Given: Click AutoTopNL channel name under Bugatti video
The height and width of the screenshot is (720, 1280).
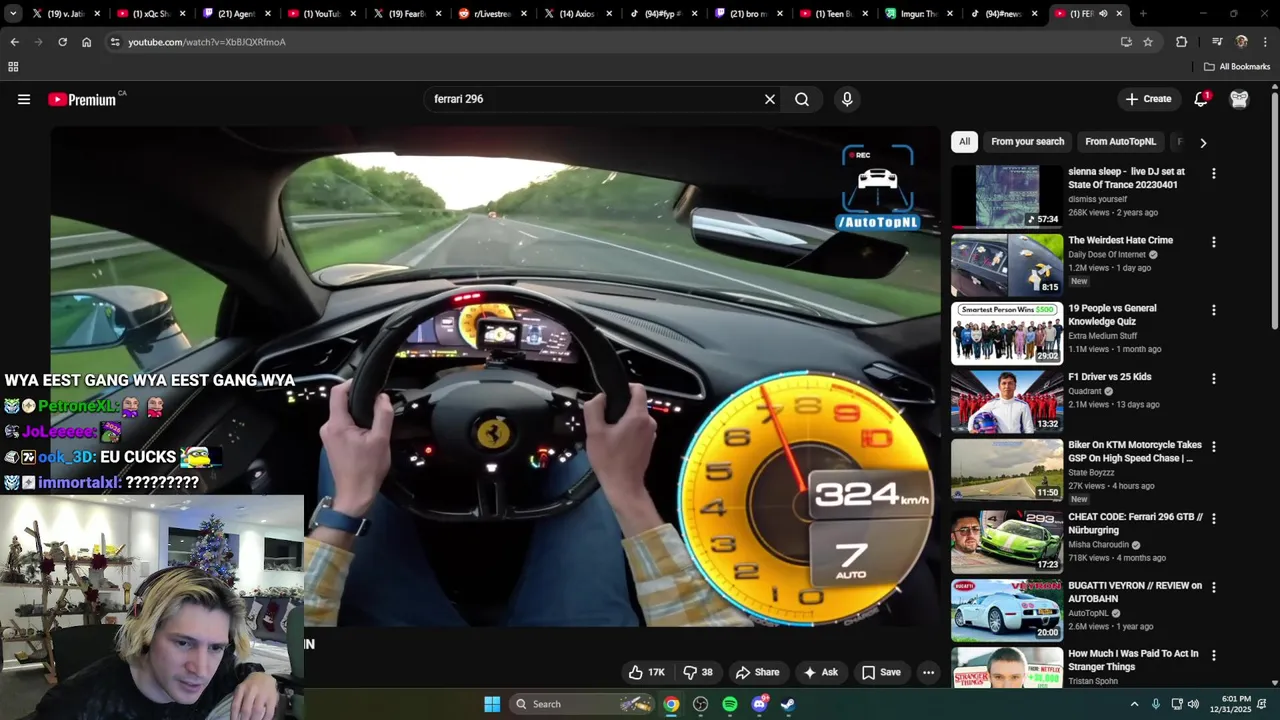Looking at the screenshot, I should coord(1088,613).
